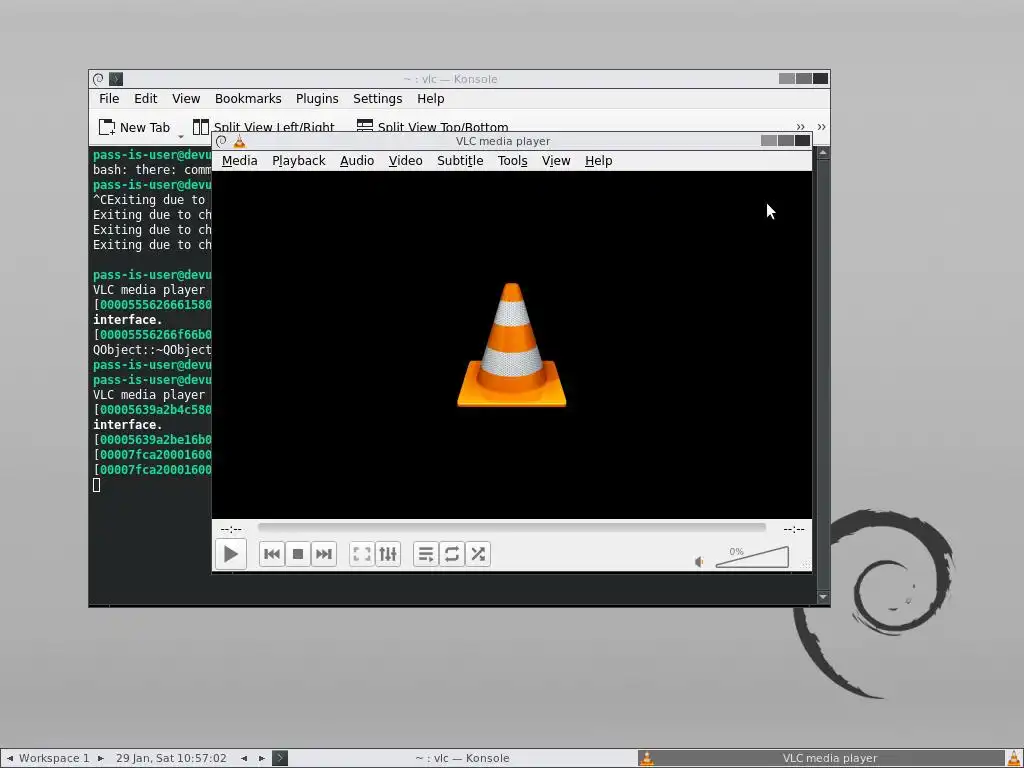Click the VLC seek progress bar
The image size is (1024, 768).
511,528
